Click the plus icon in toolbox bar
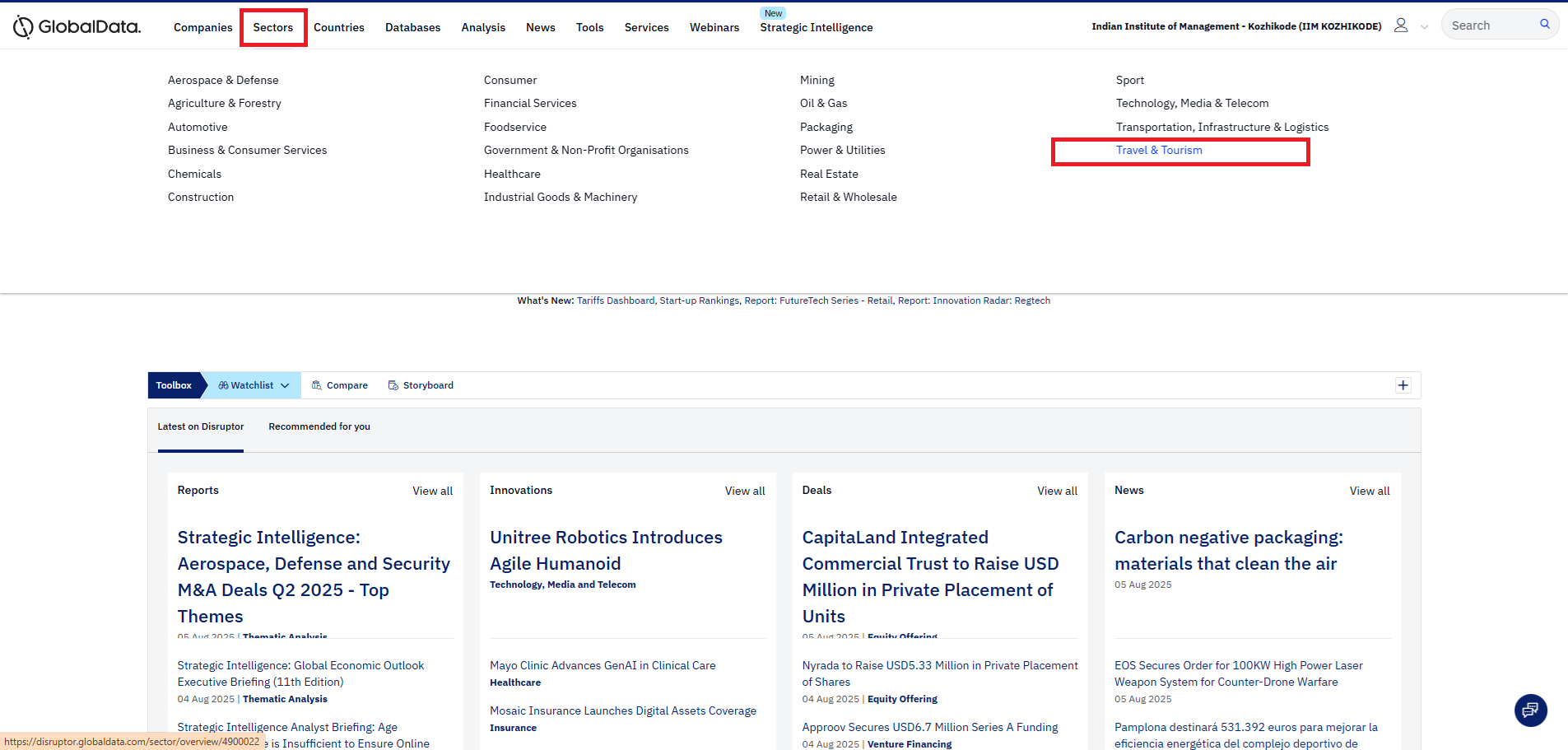1568x750 pixels. pyautogui.click(x=1403, y=385)
